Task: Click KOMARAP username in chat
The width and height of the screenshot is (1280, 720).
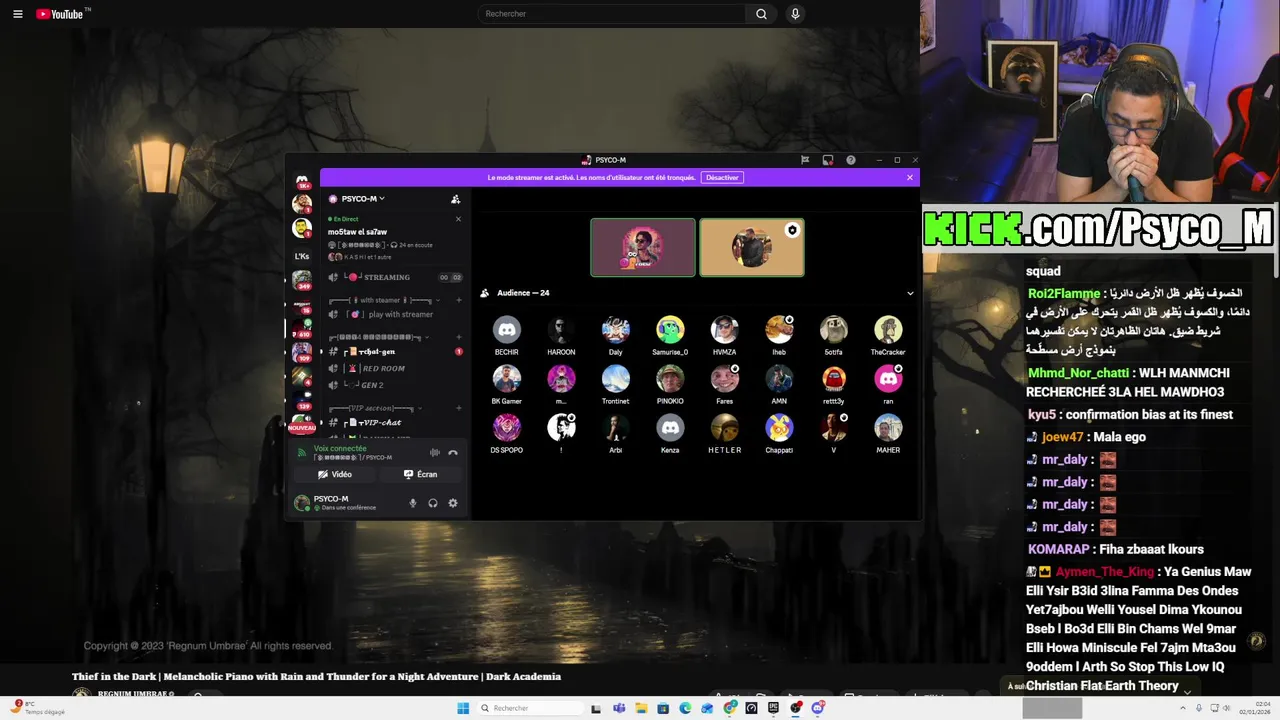Action: pos(1058,549)
